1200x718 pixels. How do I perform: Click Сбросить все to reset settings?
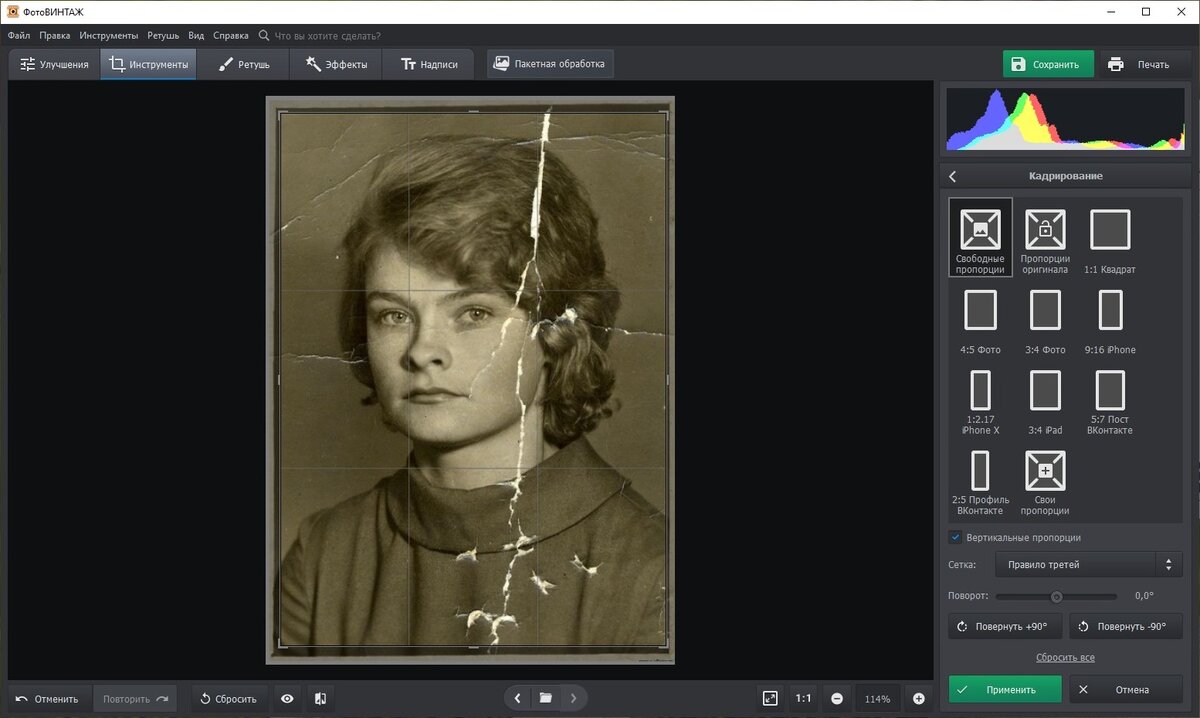[1064, 657]
